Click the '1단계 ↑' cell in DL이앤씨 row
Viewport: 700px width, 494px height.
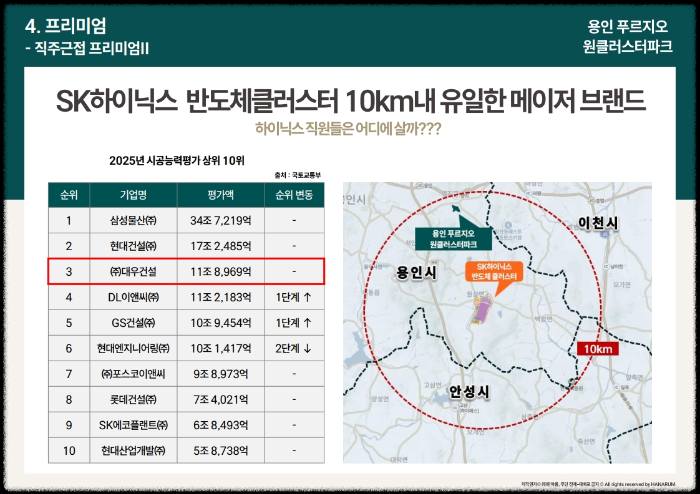click(x=294, y=297)
